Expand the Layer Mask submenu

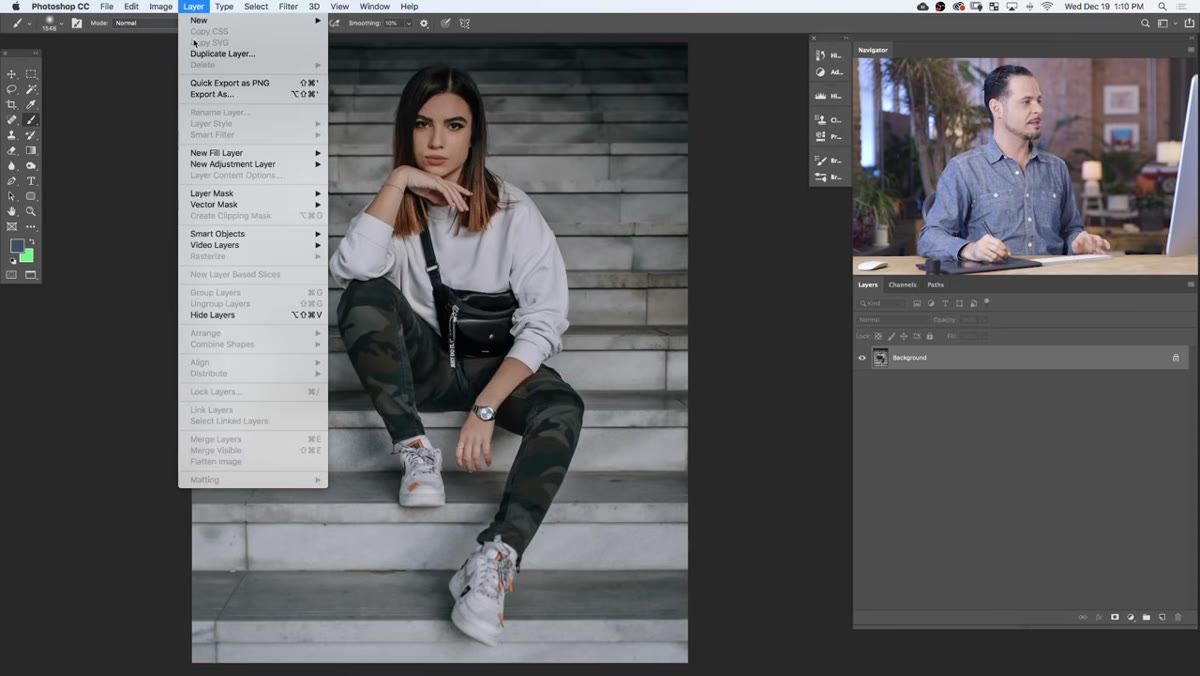point(253,193)
